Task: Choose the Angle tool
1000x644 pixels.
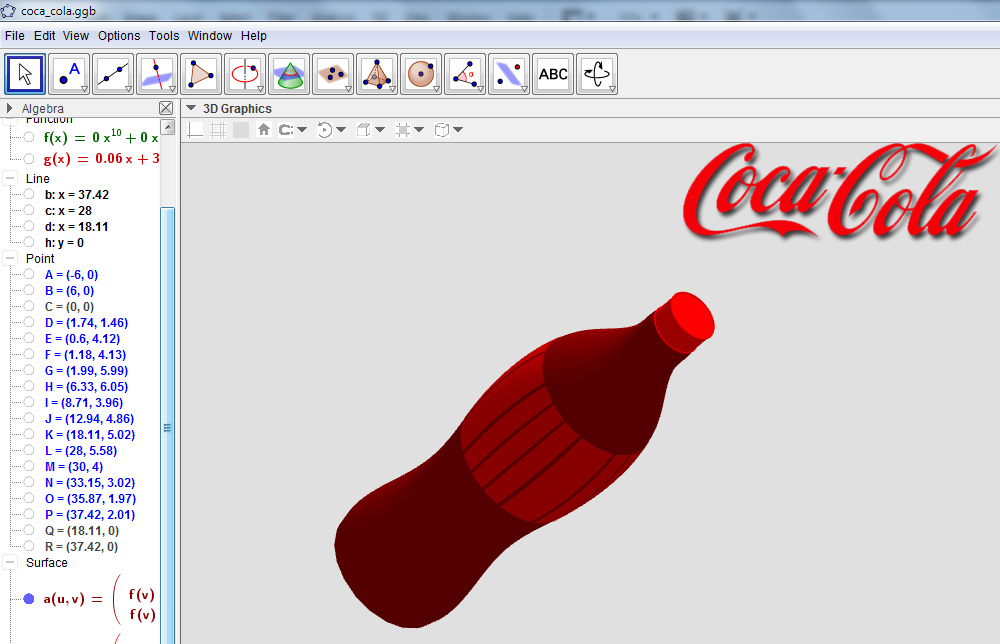Action: click(465, 74)
